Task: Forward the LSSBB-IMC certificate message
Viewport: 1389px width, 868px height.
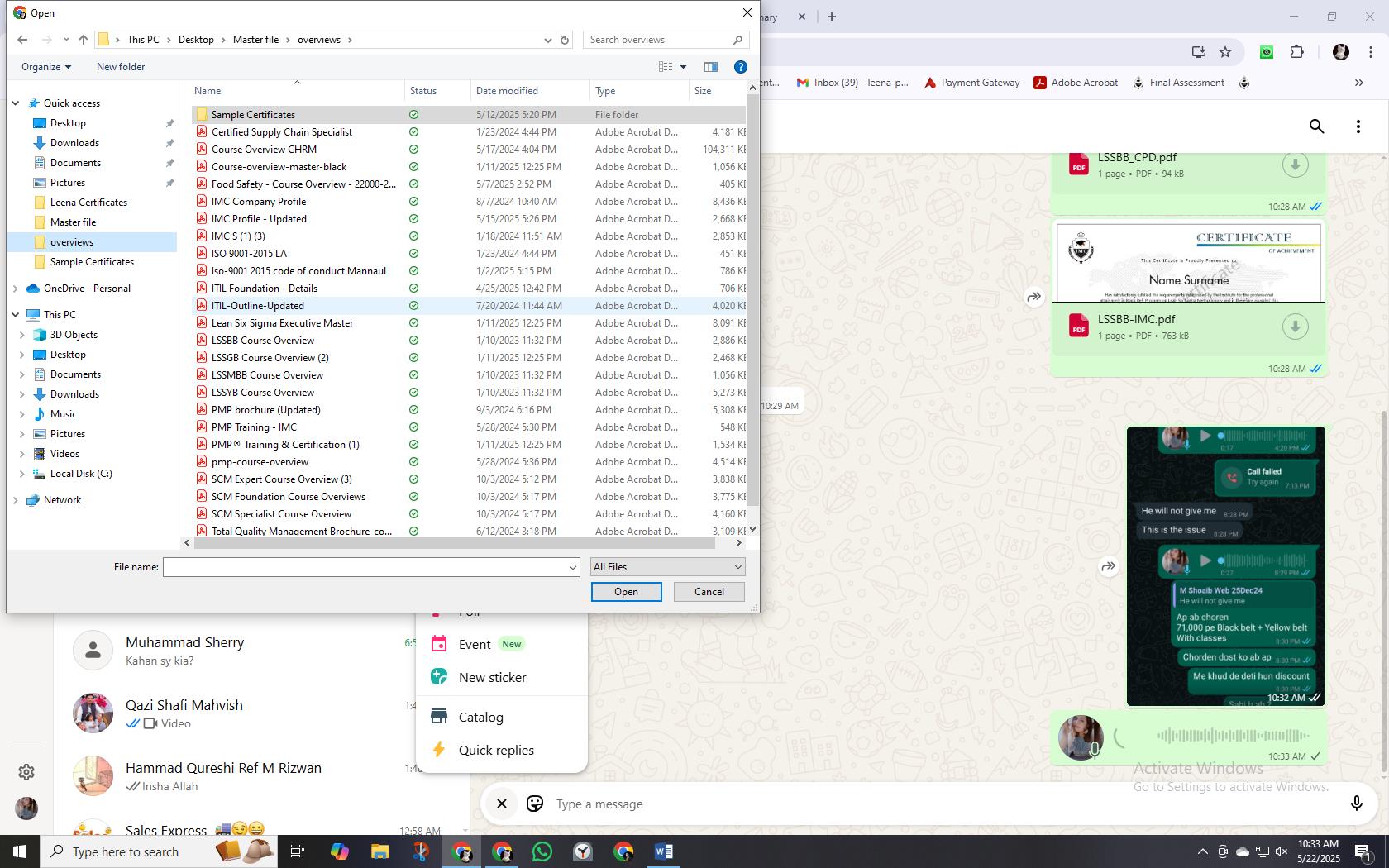Action: point(1034,297)
